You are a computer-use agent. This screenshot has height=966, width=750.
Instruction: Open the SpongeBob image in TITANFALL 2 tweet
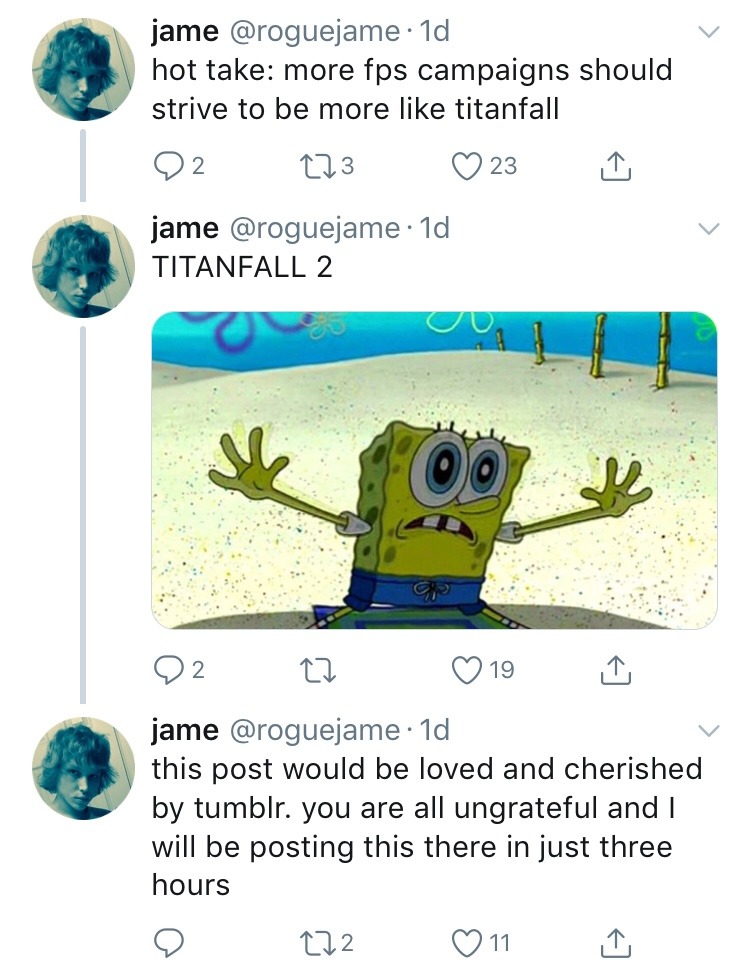click(x=434, y=470)
